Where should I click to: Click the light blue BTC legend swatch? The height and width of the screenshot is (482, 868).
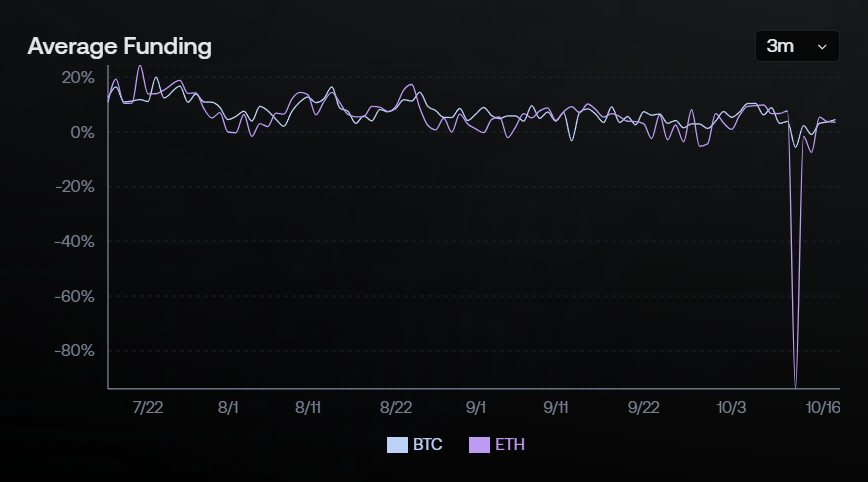click(x=397, y=445)
